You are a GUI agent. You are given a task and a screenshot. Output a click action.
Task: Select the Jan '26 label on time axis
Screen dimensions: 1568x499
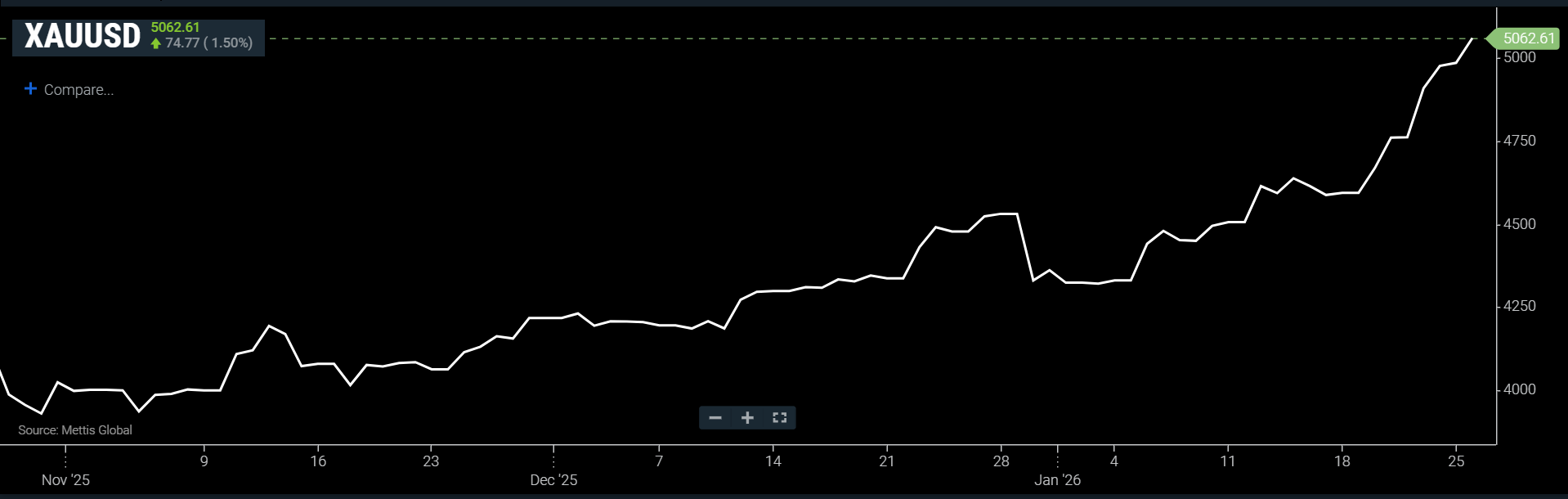coord(1057,480)
